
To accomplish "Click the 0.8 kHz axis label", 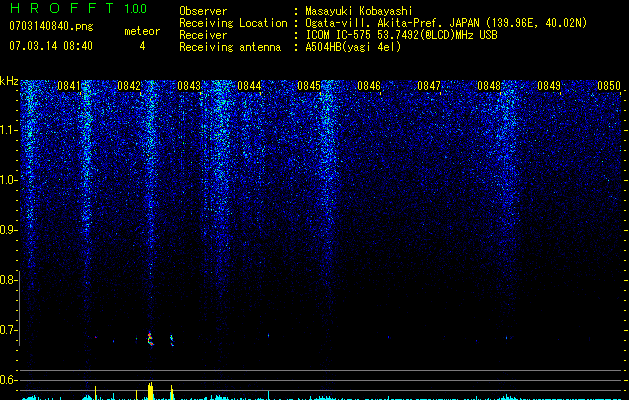I will (8, 280).
